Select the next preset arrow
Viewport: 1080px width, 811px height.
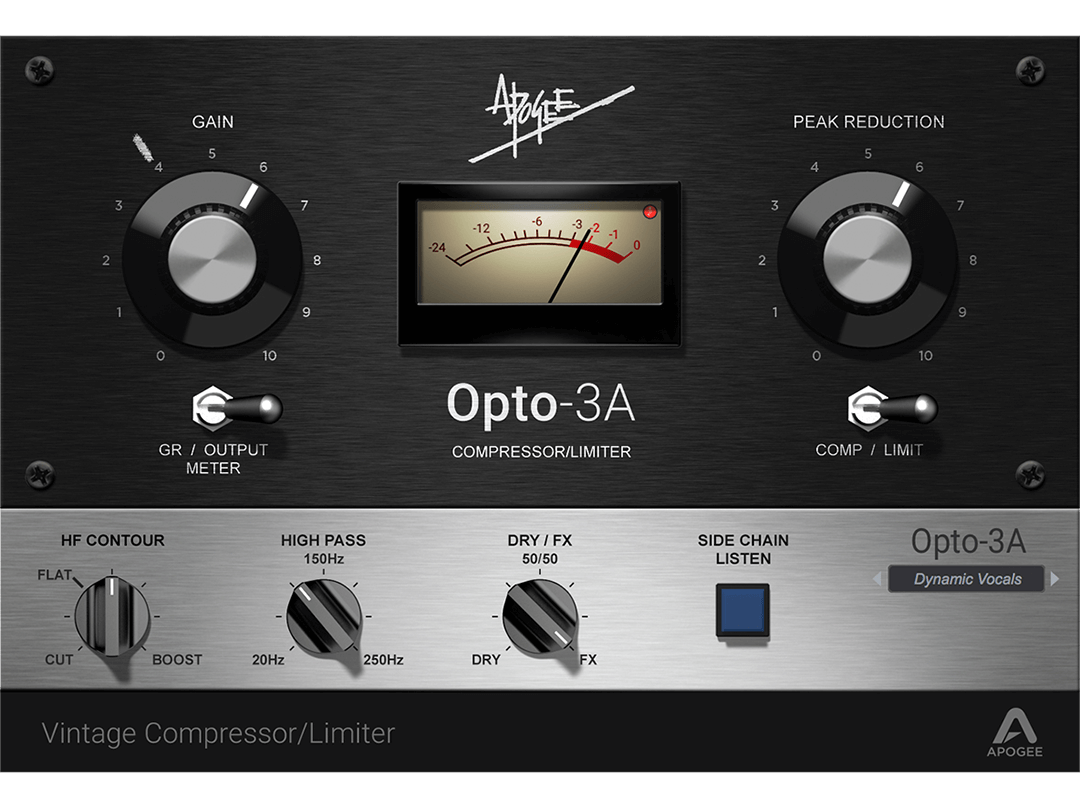[1055, 579]
